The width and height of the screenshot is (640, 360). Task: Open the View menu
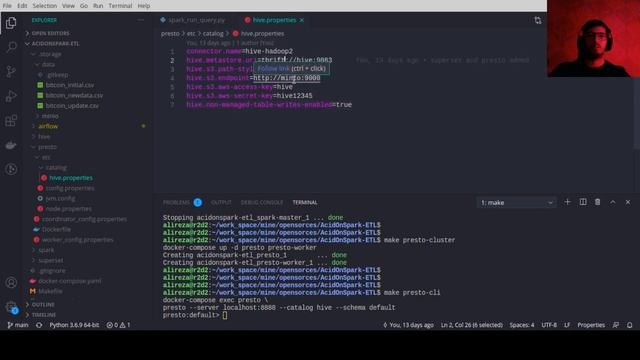click(68, 6)
